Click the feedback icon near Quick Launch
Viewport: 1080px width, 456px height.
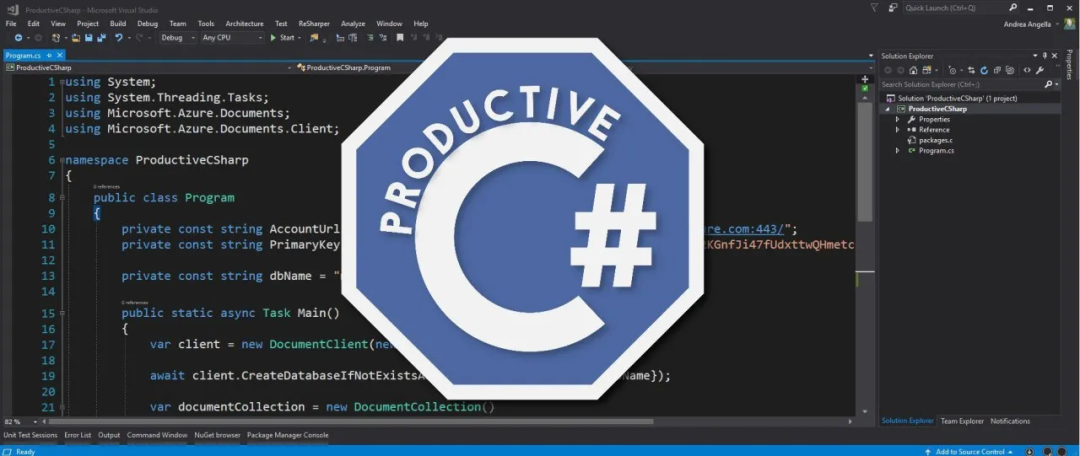point(893,8)
